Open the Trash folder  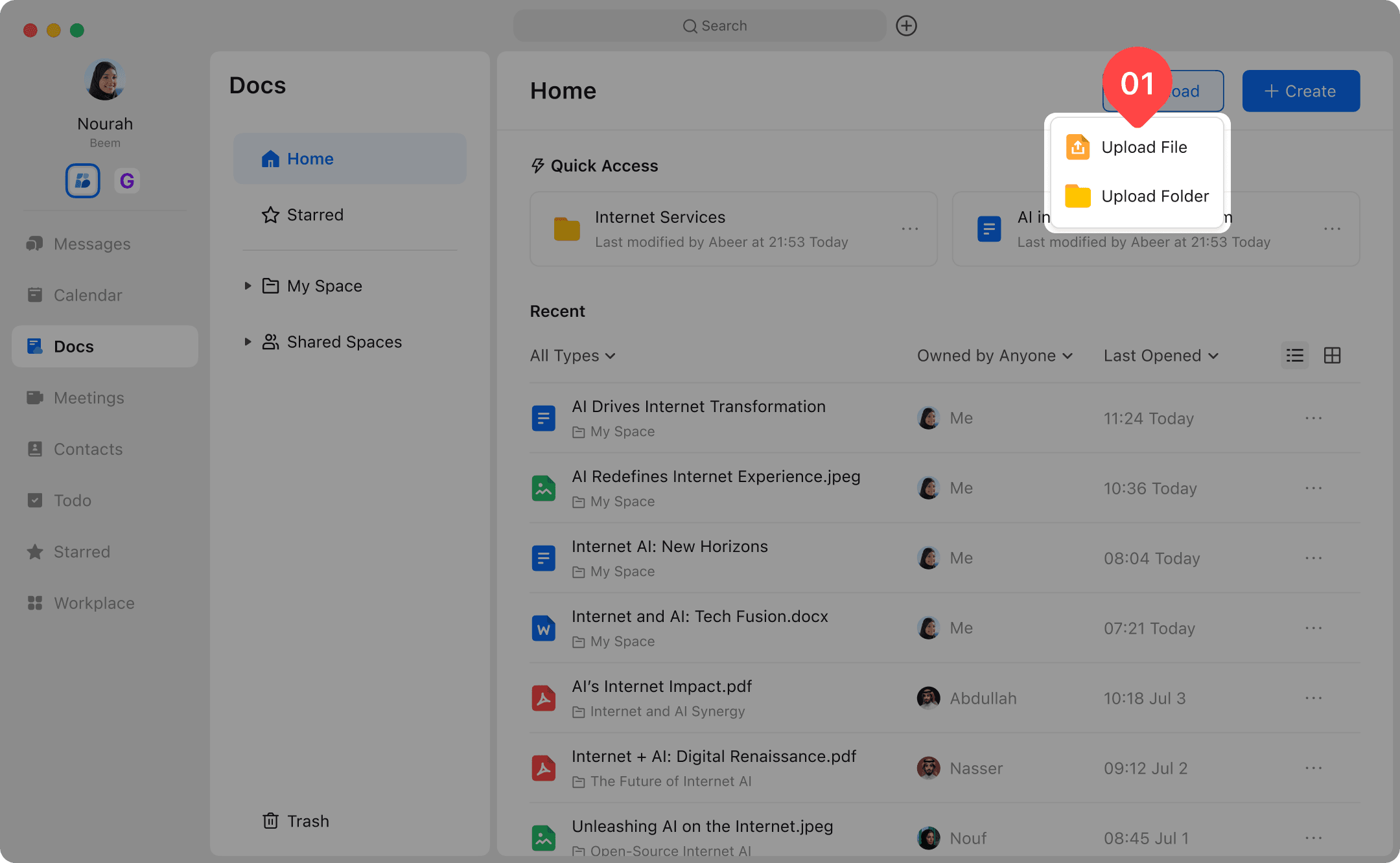tap(296, 821)
